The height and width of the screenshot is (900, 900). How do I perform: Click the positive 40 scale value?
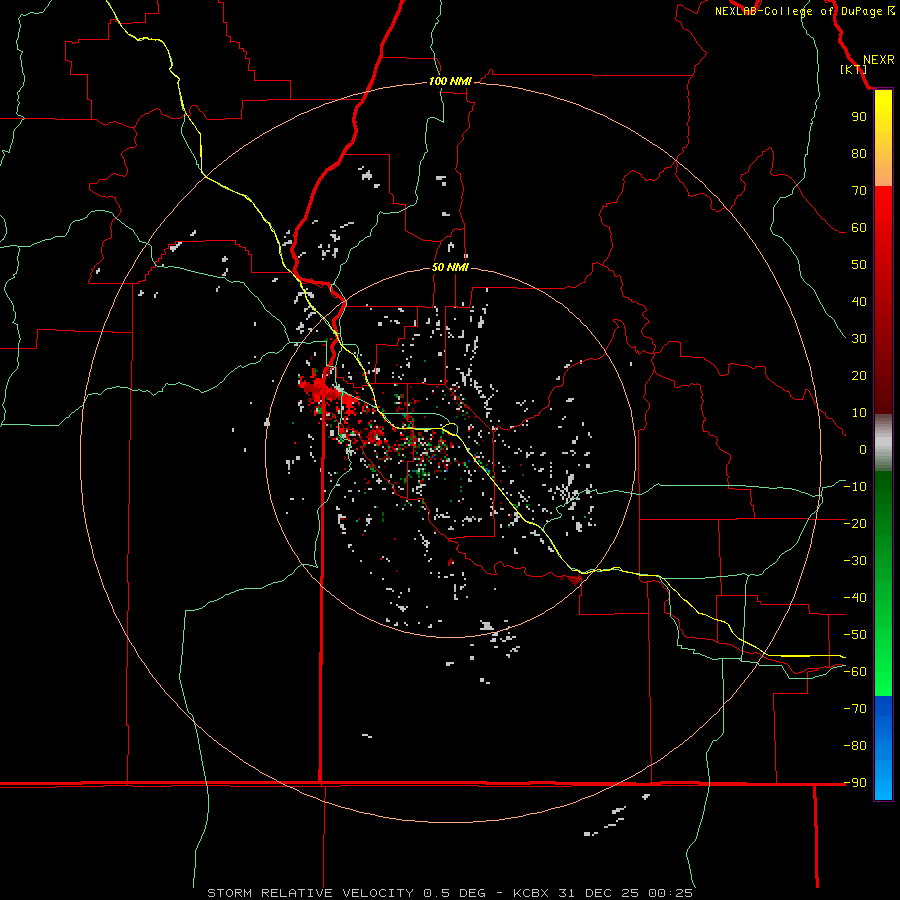(x=859, y=302)
